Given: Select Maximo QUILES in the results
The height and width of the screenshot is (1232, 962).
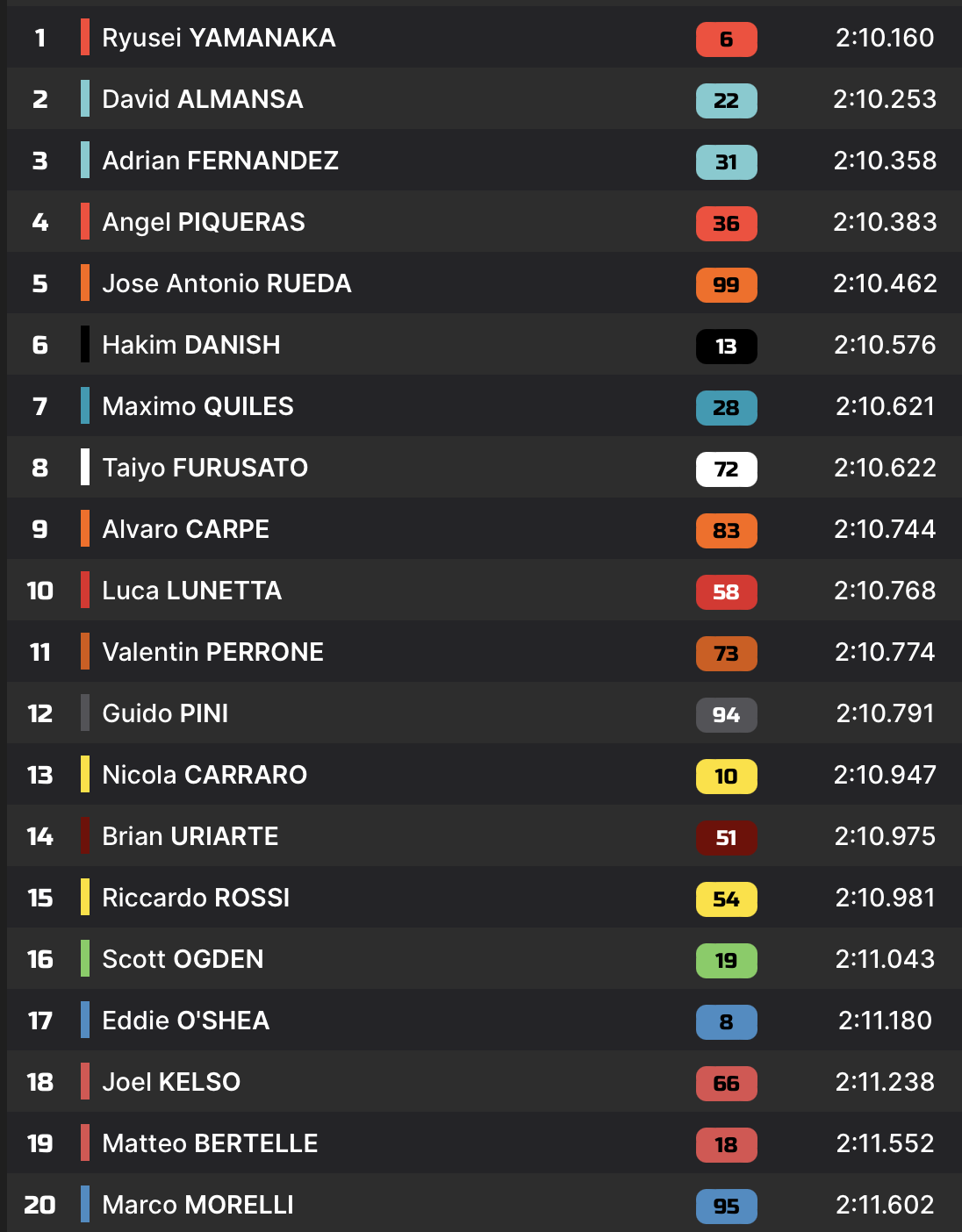Looking at the screenshot, I should [197, 406].
